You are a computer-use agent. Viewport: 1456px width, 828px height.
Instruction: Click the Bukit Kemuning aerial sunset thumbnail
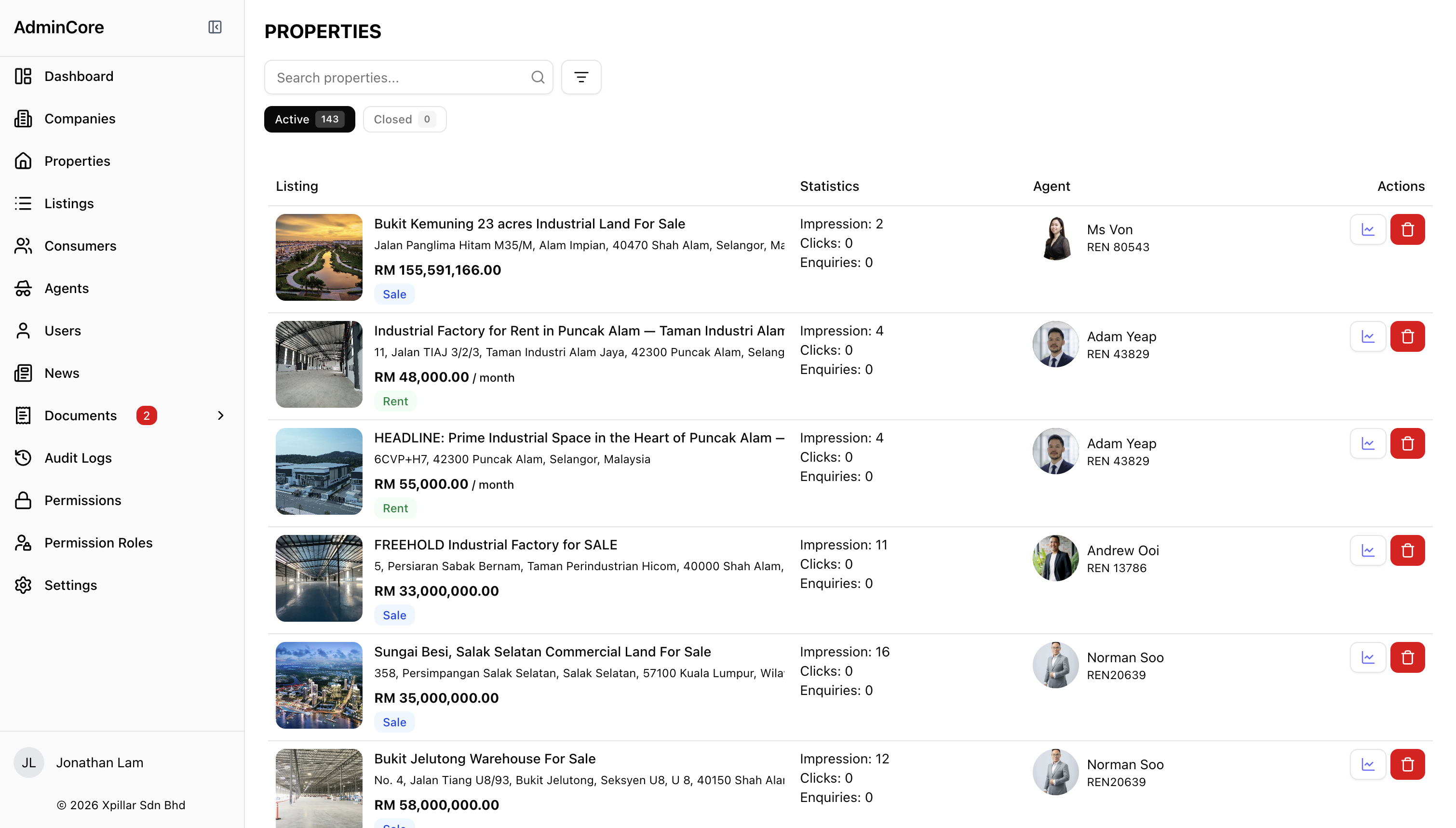click(x=319, y=257)
